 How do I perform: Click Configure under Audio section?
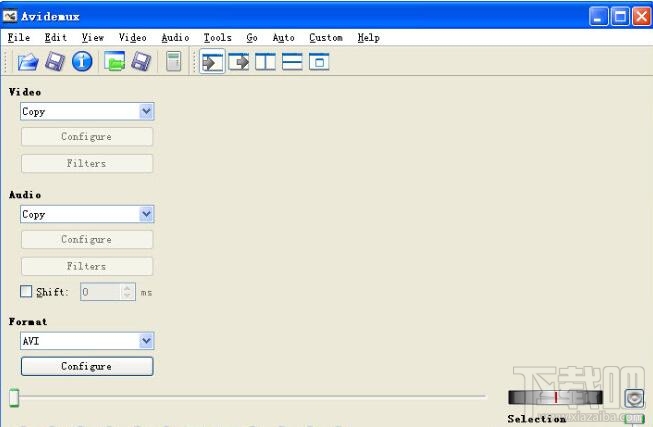[87, 240]
